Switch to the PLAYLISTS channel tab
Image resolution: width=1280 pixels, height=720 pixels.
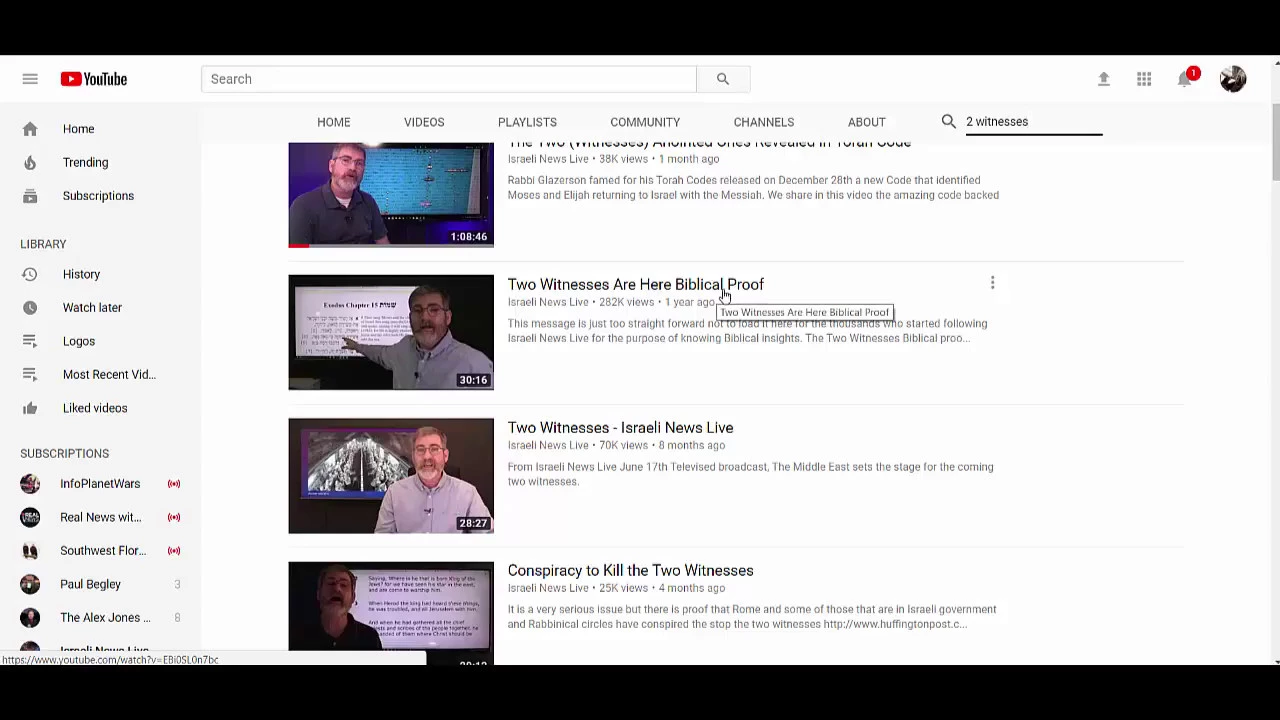tap(527, 122)
